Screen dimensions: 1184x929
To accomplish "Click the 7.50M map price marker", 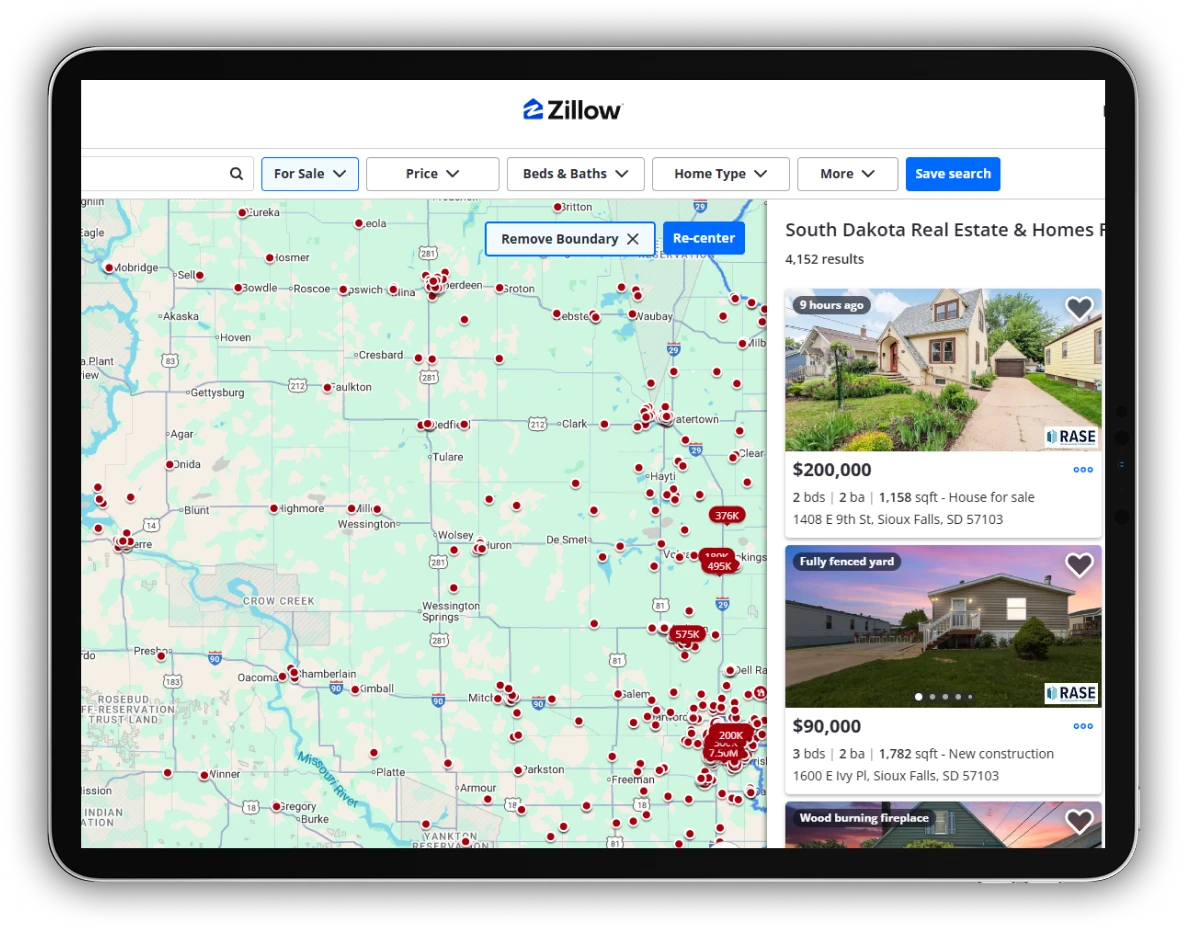I will (x=723, y=753).
